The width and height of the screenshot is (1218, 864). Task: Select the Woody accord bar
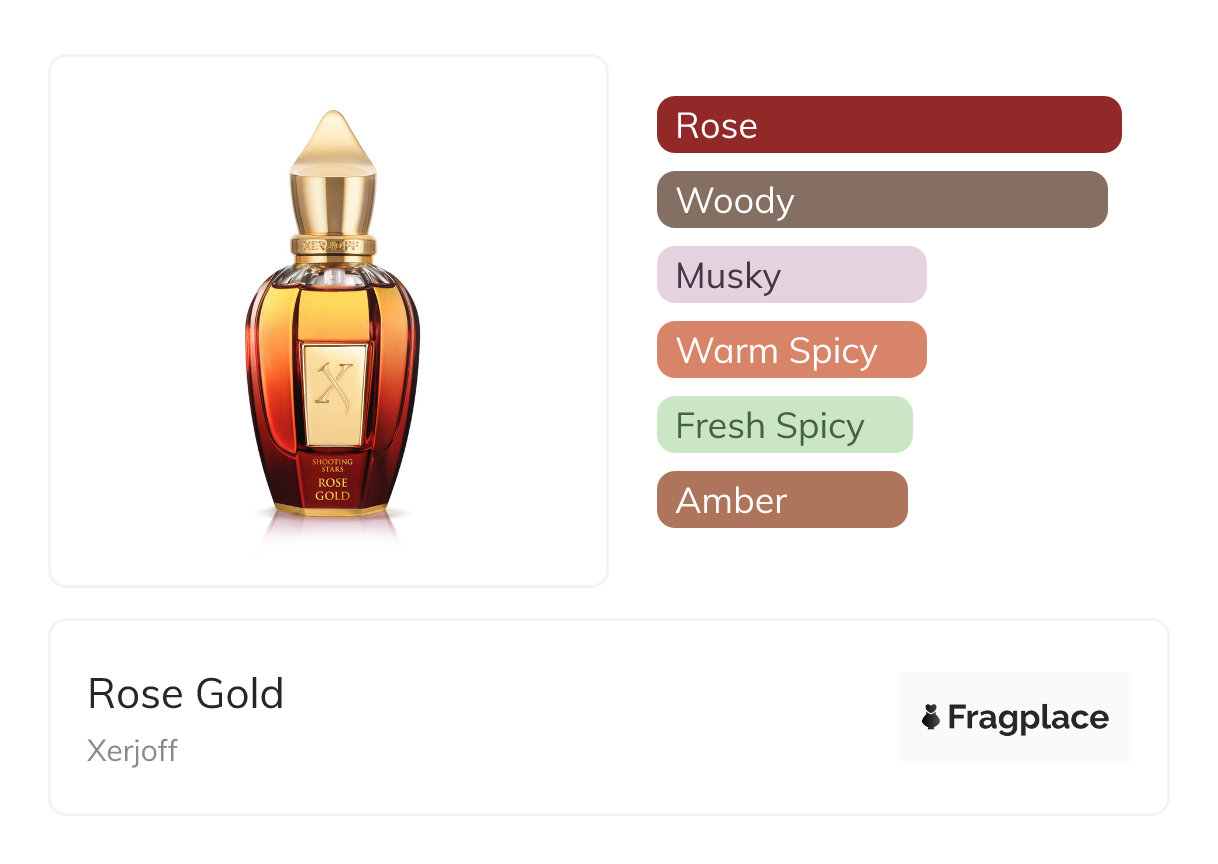[881, 200]
